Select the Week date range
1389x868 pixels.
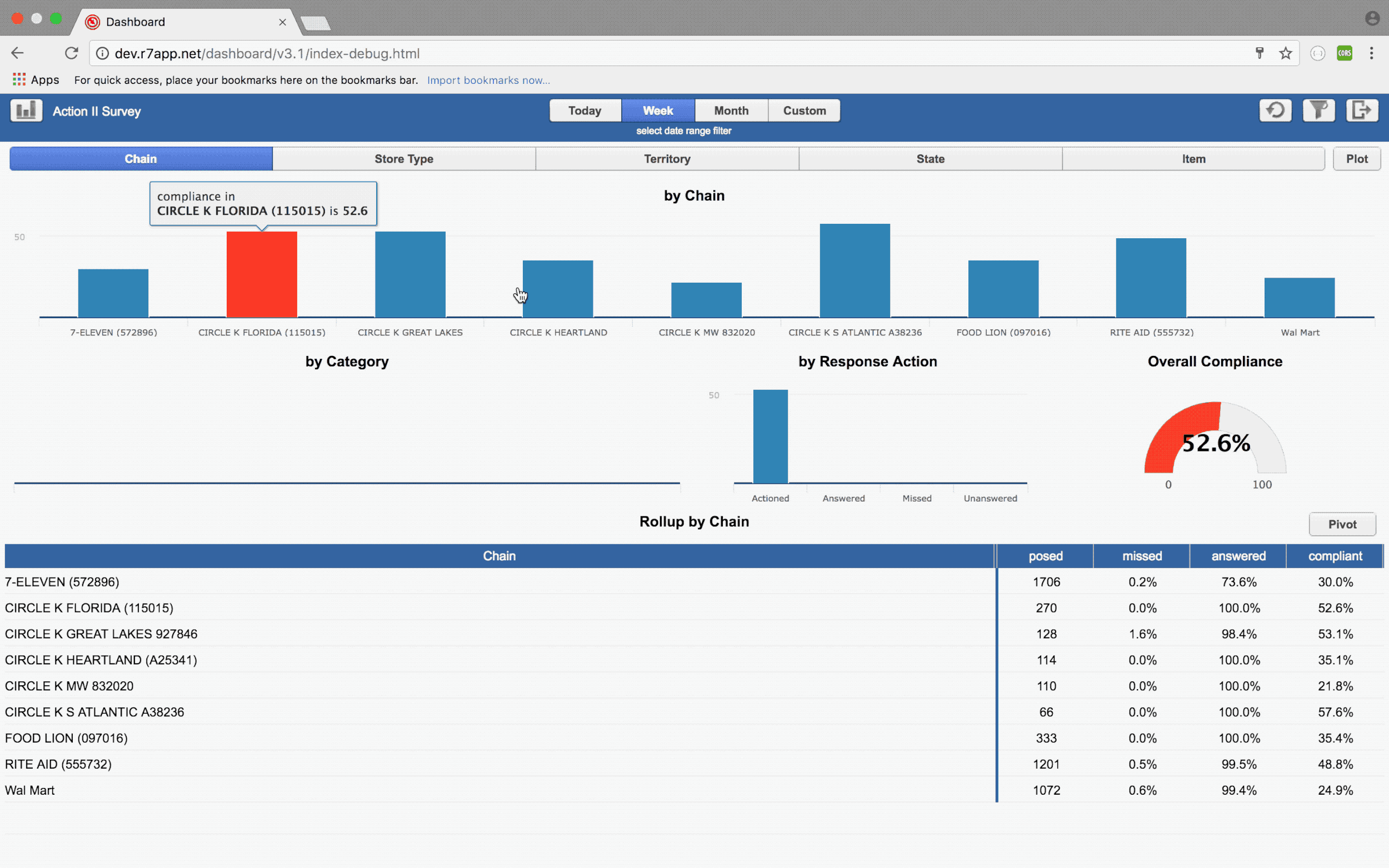pos(658,110)
